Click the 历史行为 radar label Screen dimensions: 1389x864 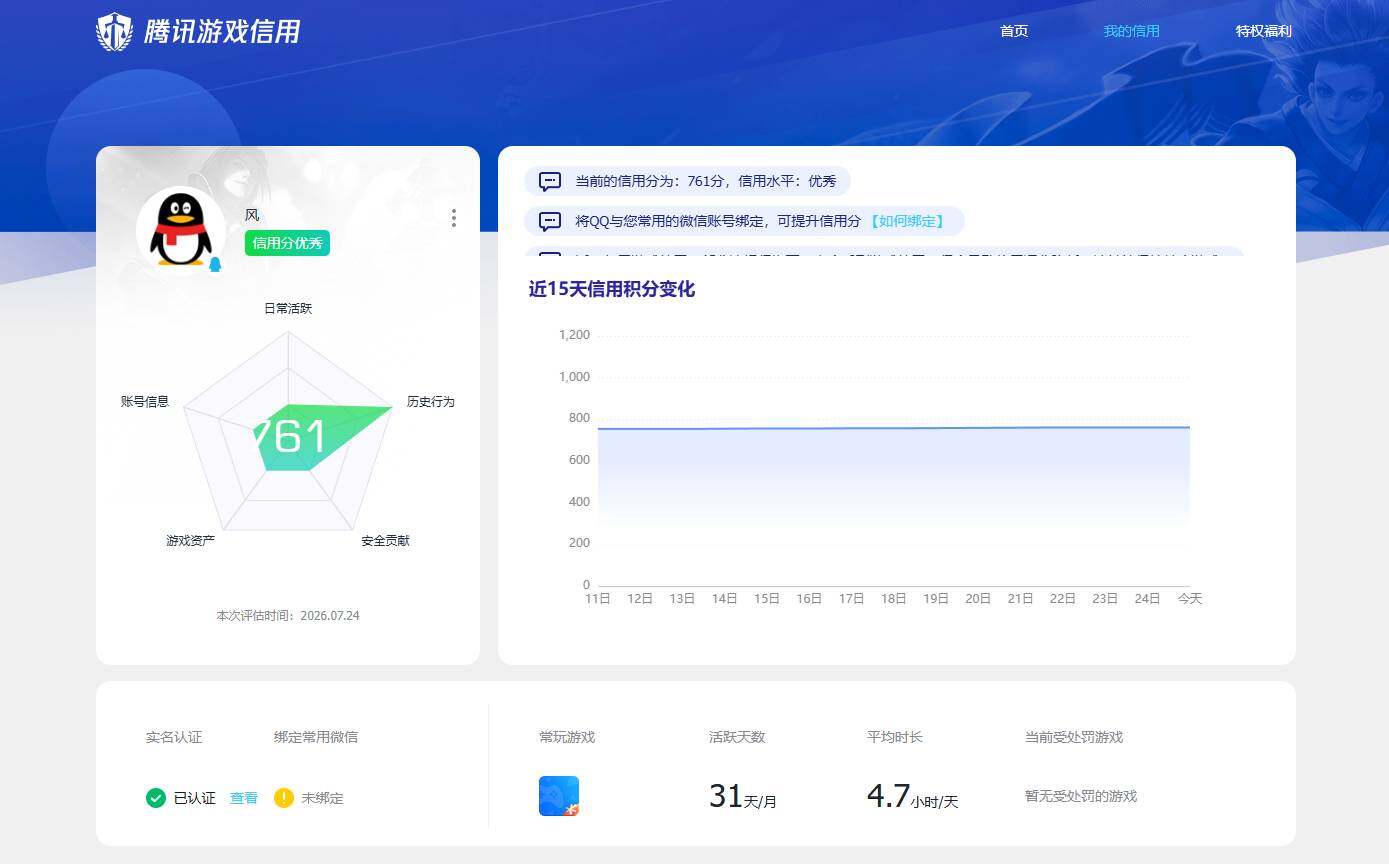[x=430, y=401]
